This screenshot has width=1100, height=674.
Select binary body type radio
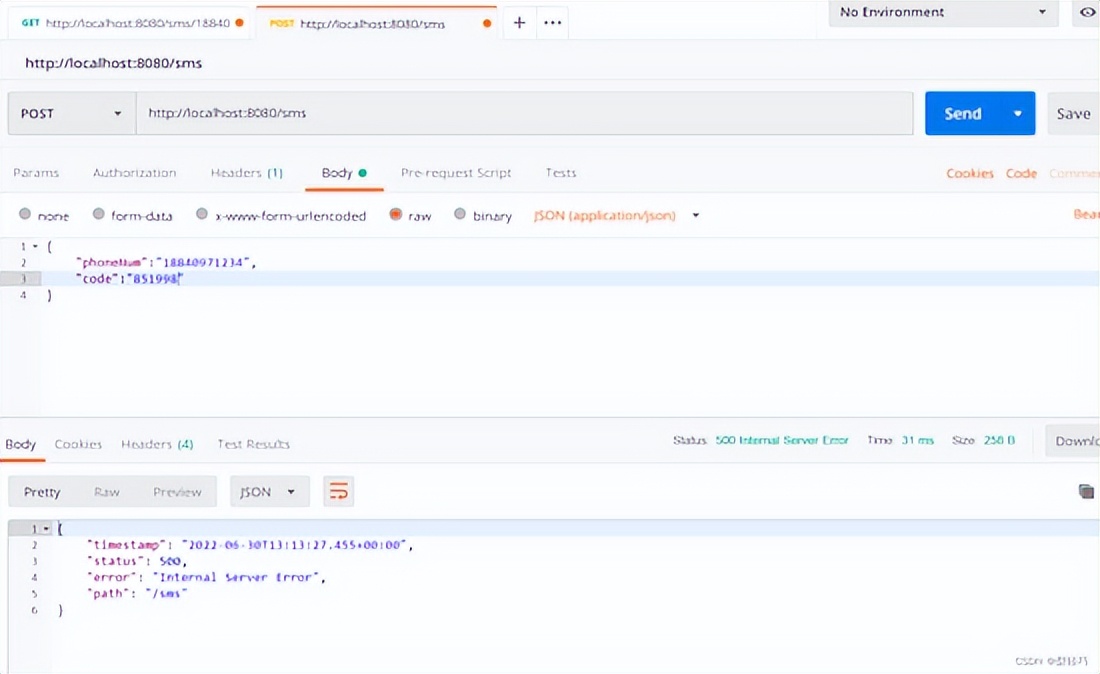pyautogui.click(x=460, y=215)
